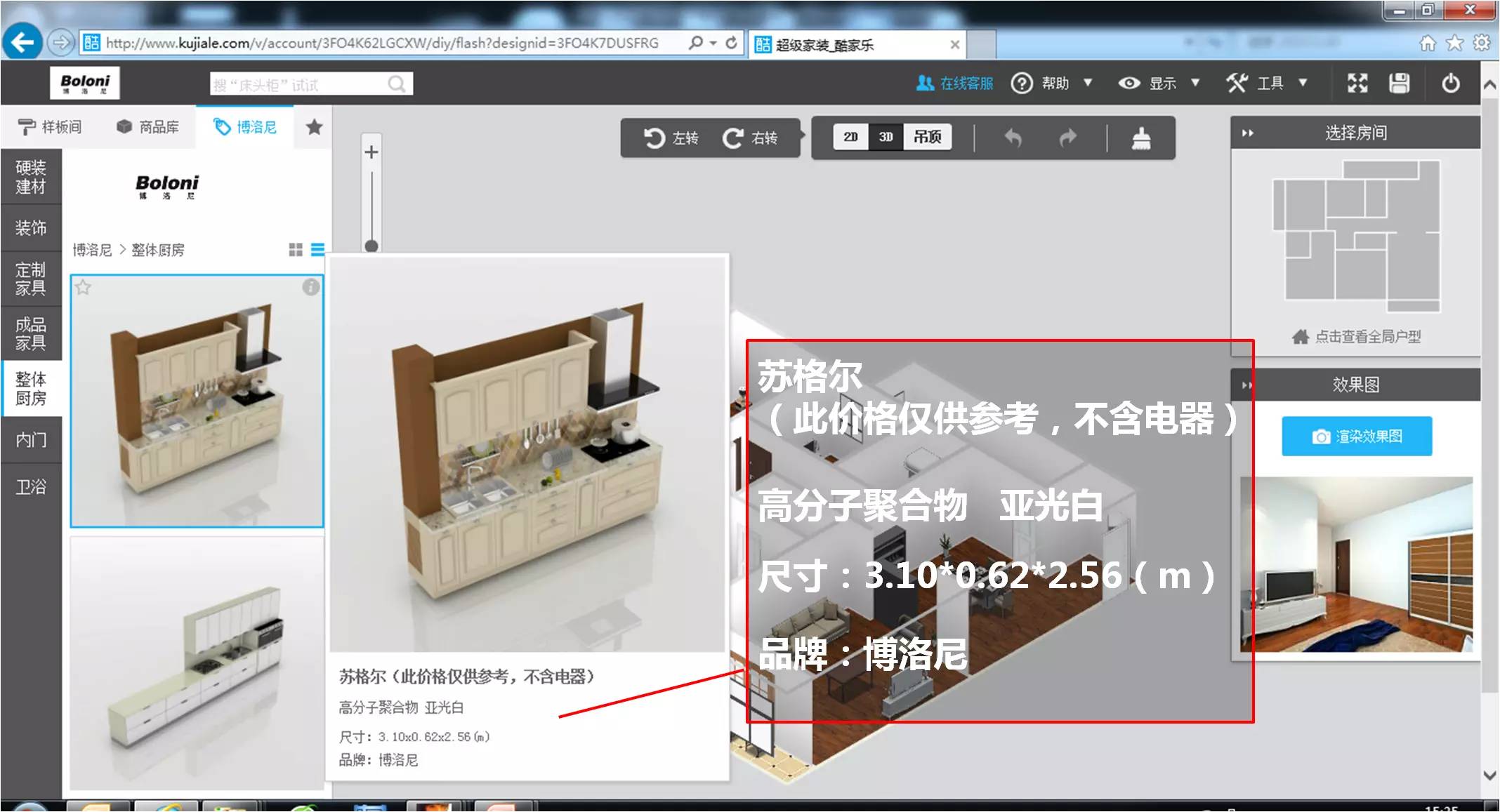
Task: Select the 博洛尼 tab
Action: click(x=244, y=127)
